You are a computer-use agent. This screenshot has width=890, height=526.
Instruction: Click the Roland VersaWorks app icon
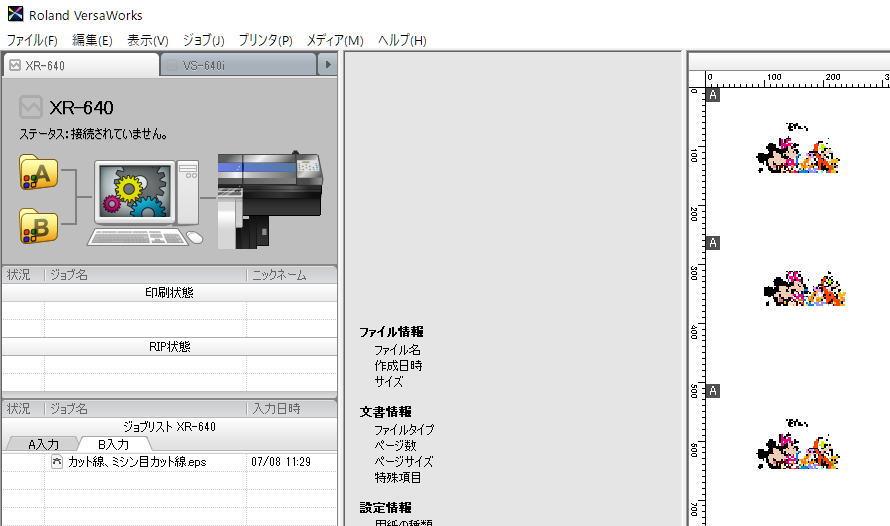coord(15,14)
